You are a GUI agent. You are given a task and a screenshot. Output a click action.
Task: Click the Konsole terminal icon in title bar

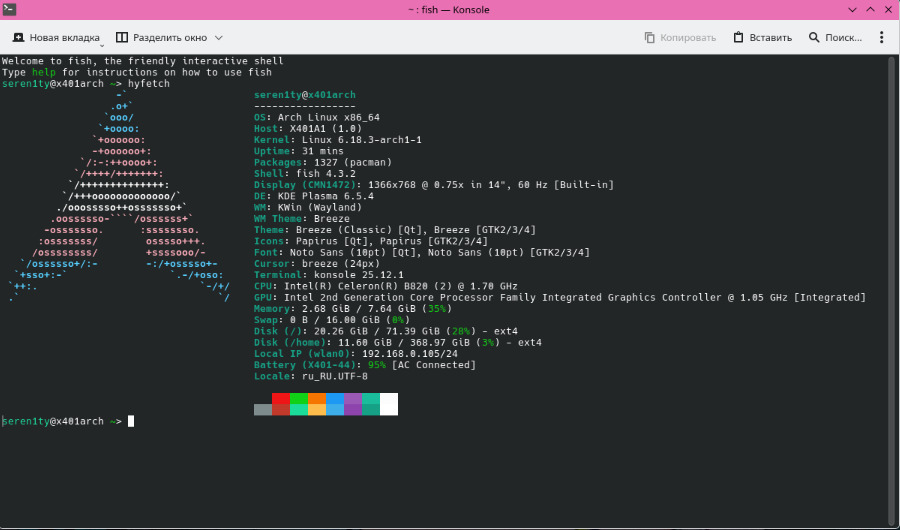click(x=11, y=9)
